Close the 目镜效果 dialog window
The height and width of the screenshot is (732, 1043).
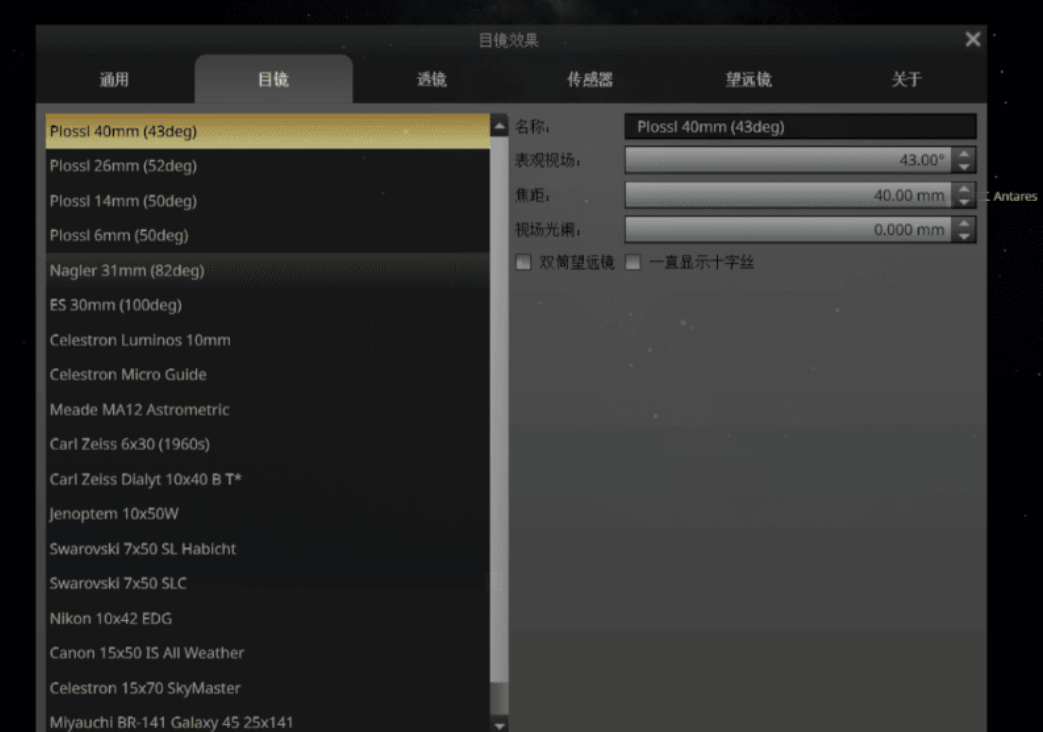point(972,39)
